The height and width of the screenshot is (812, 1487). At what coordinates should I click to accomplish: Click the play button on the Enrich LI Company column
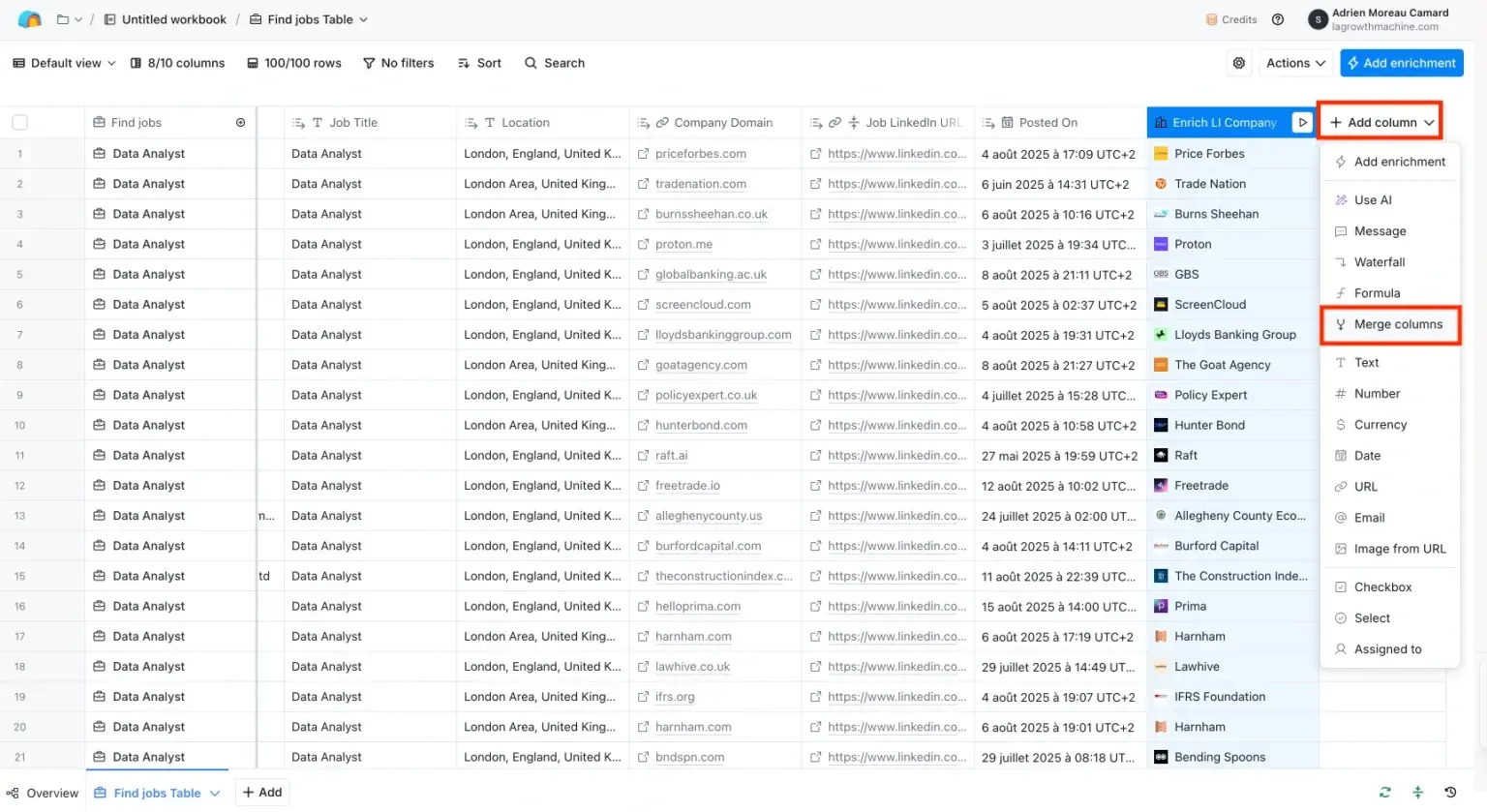pyautogui.click(x=1302, y=123)
